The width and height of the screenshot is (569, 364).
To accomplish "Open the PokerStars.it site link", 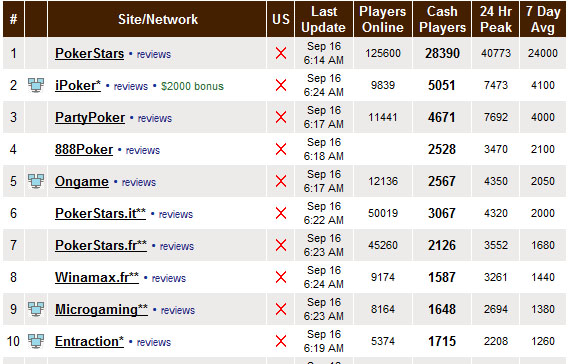I will (x=100, y=213).
